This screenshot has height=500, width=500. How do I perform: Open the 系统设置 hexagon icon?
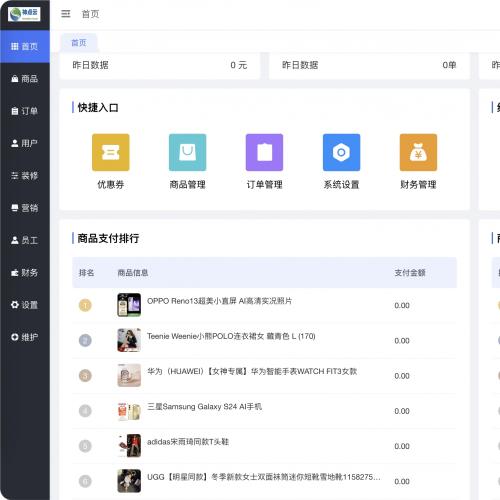point(341,152)
